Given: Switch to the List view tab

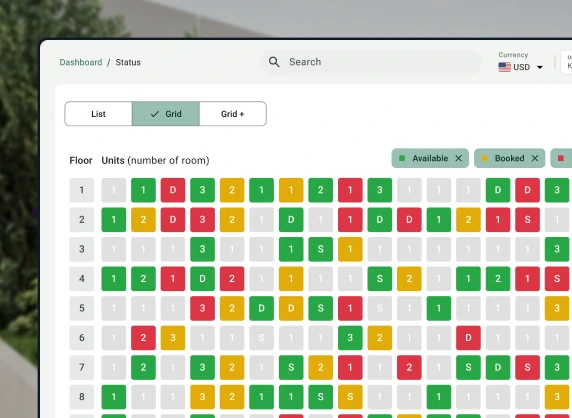Looking at the screenshot, I should click(x=98, y=114).
